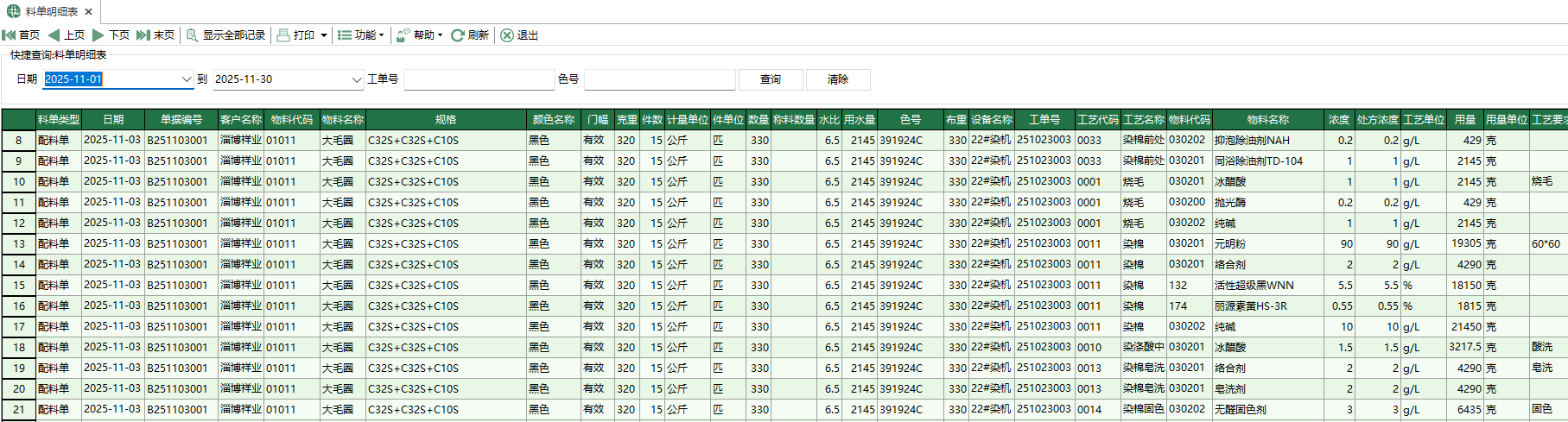Expand the start date dropdown arrow
This screenshot has width=1568, height=422.
(x=187, y=79)
